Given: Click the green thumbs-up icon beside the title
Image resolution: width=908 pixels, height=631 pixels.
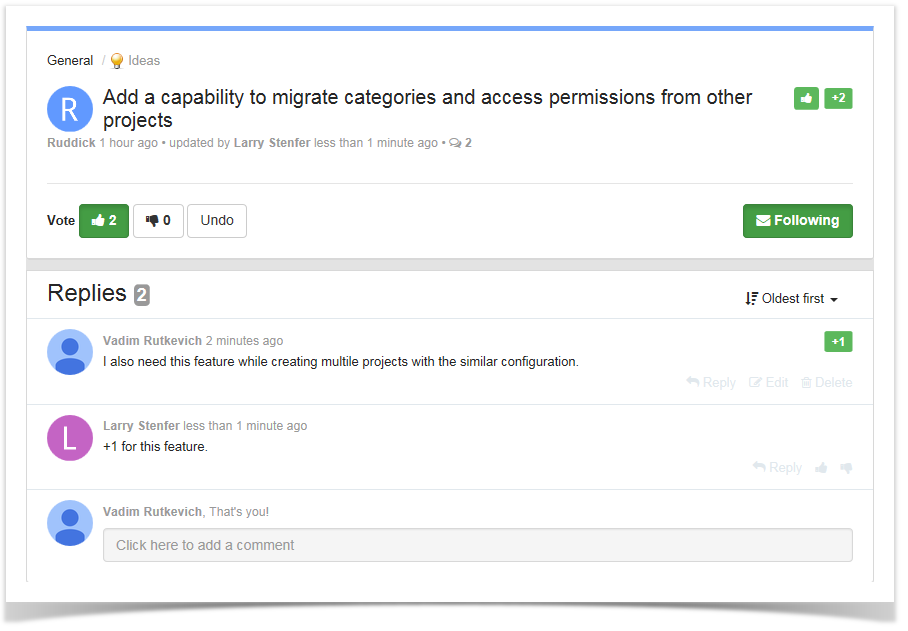Looking at the screenshot, I should [x=806, y=98].
